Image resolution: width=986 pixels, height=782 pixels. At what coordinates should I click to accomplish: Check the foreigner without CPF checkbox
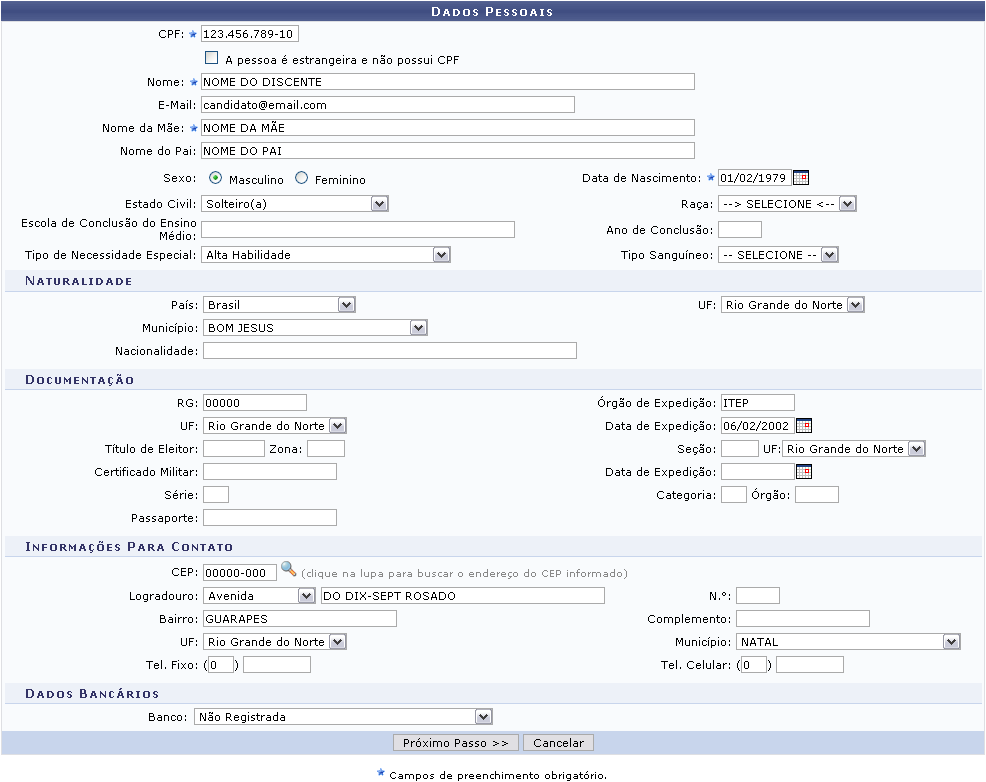point(211,59)
